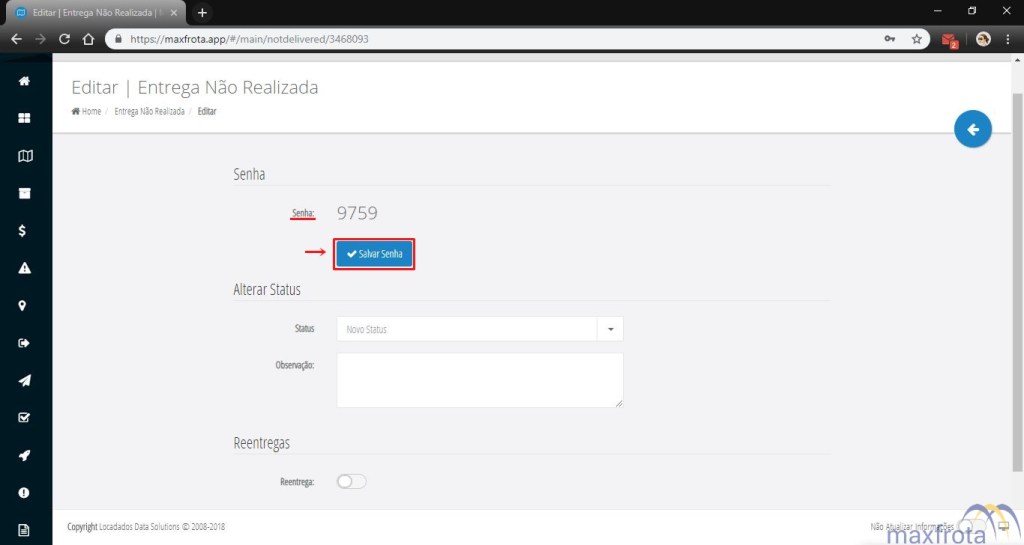Go to Home breadcrumb link
This screenshot has height=545, width=1024.
86,111
